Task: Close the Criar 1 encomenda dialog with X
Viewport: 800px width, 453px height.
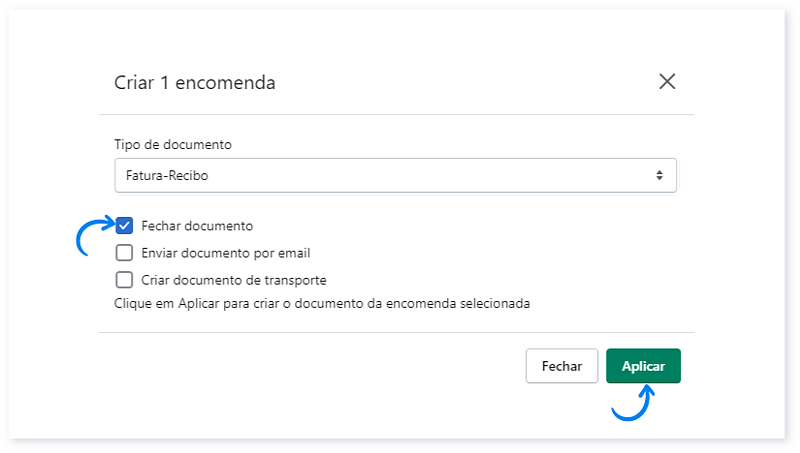Action: 667,82
